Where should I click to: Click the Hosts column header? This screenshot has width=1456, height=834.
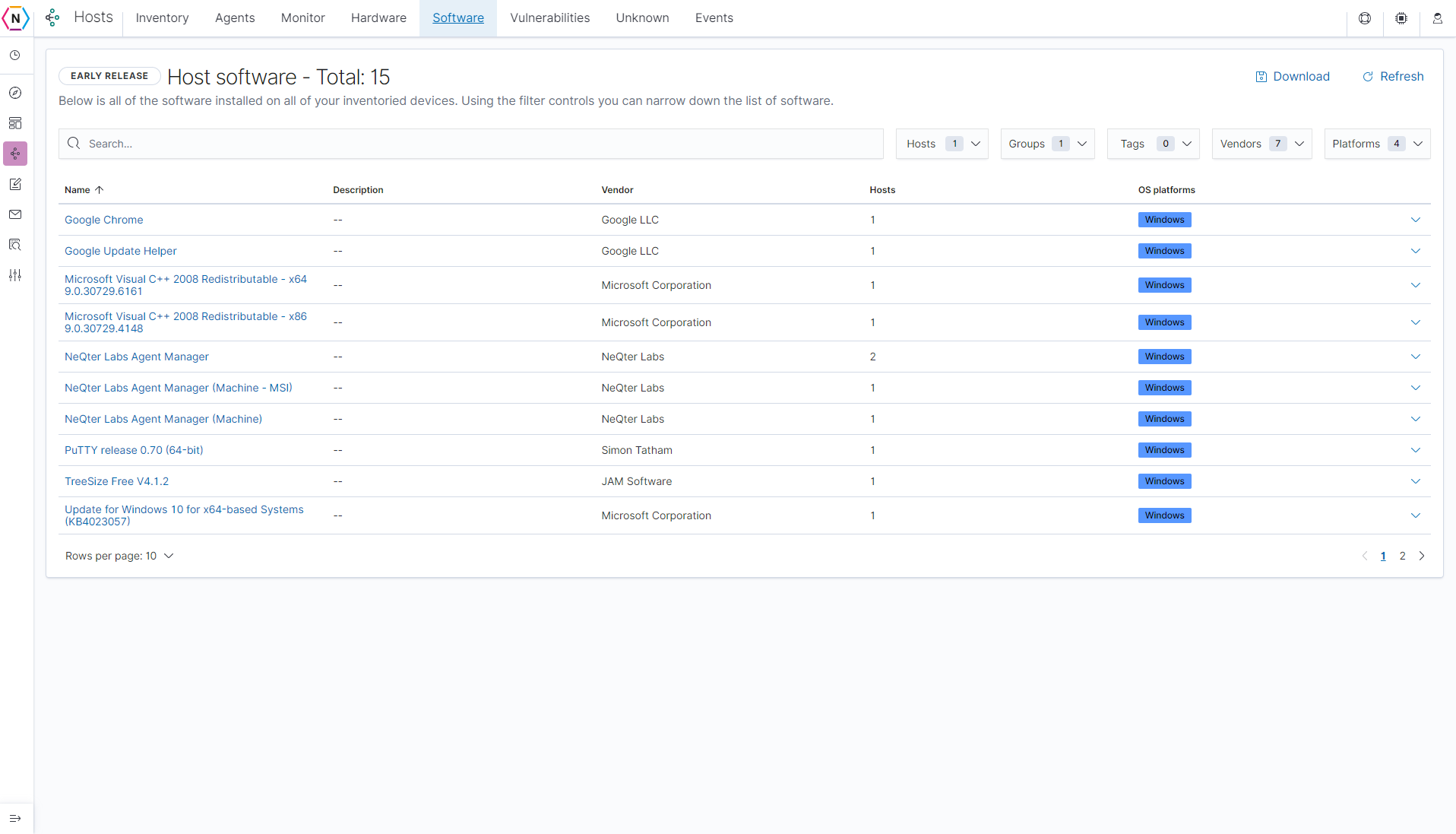point(882,190)
